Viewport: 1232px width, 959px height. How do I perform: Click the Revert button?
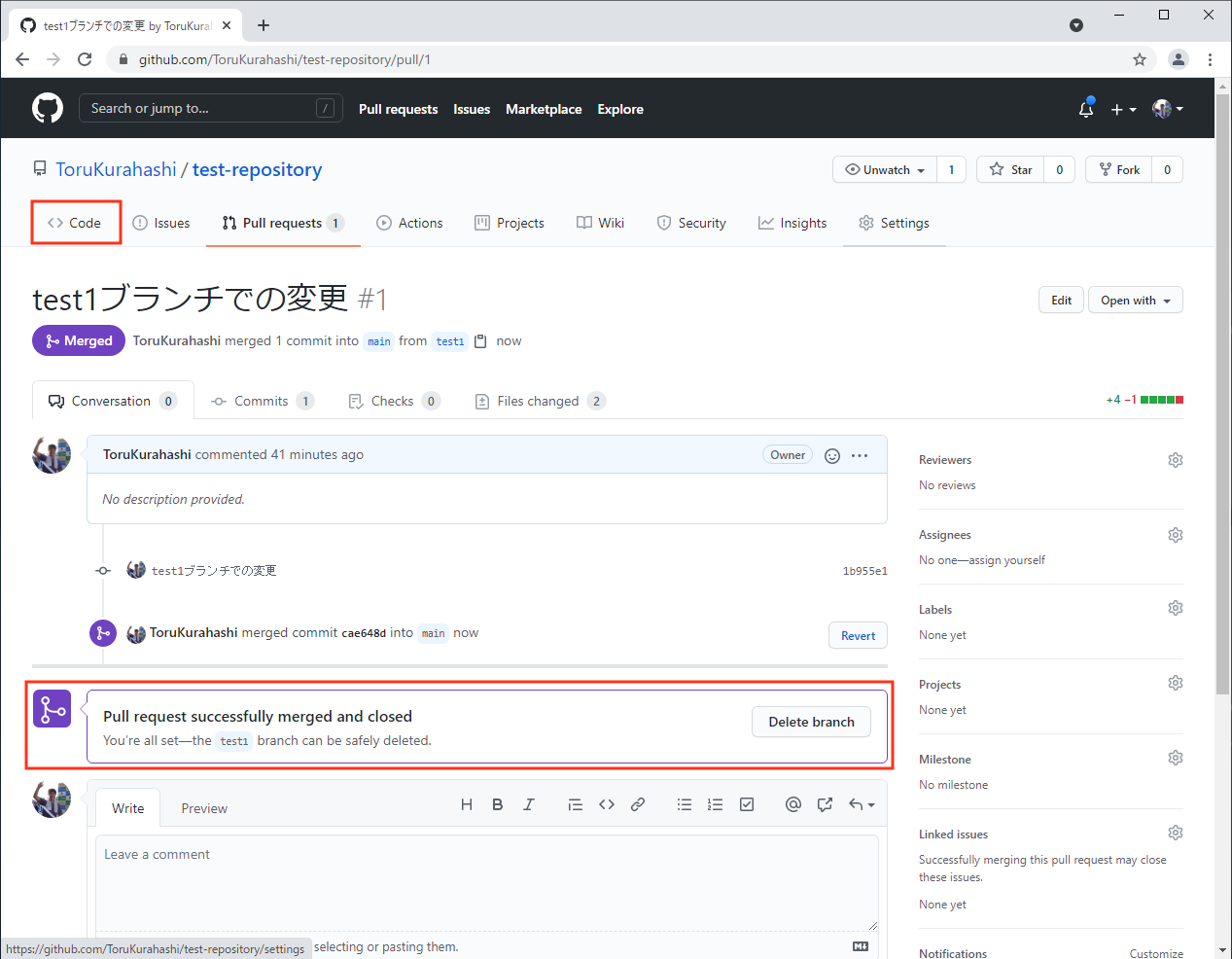point(858,636)
